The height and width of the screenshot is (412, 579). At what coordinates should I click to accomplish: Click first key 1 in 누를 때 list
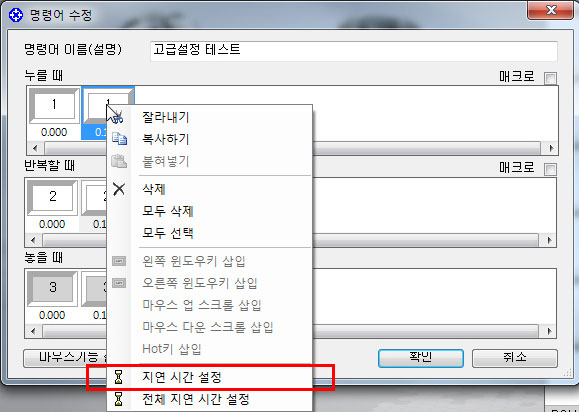tap(54, 105)
